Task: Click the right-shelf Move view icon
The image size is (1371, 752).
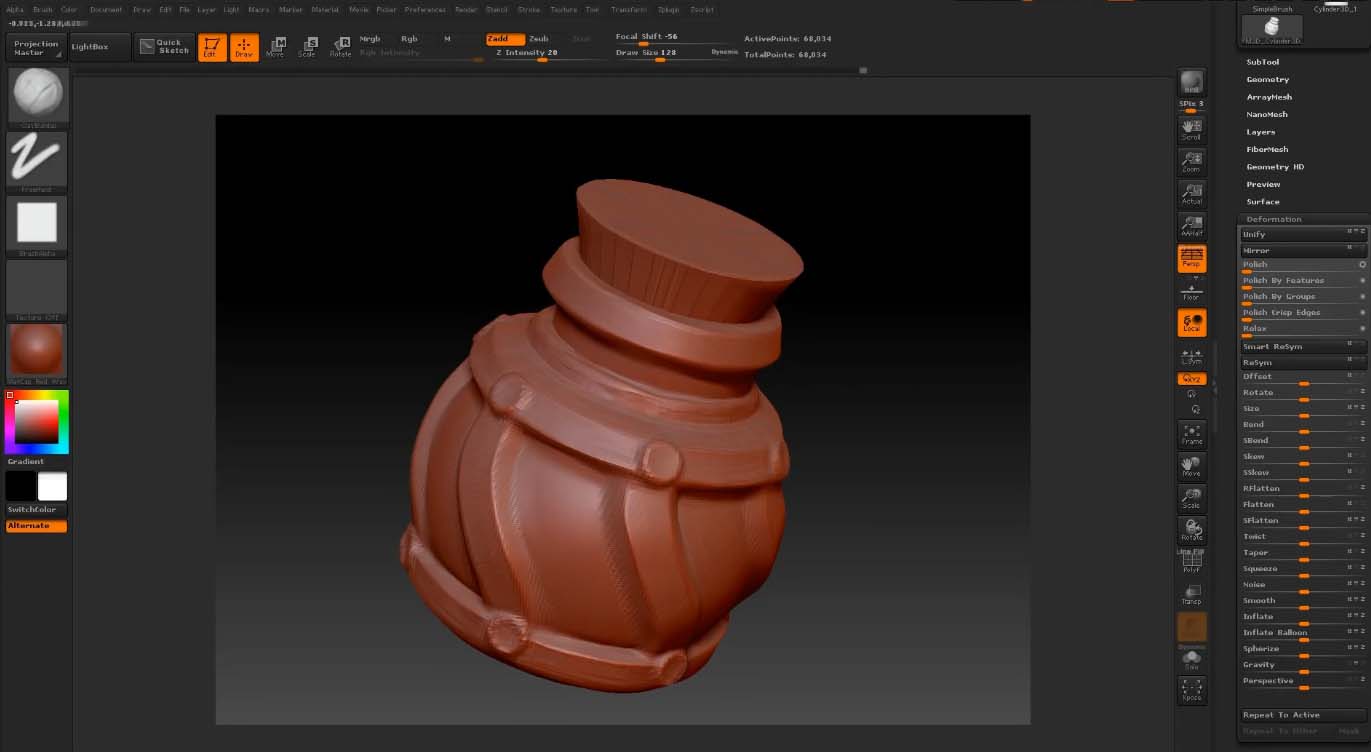Action: tap(1191, 466)
